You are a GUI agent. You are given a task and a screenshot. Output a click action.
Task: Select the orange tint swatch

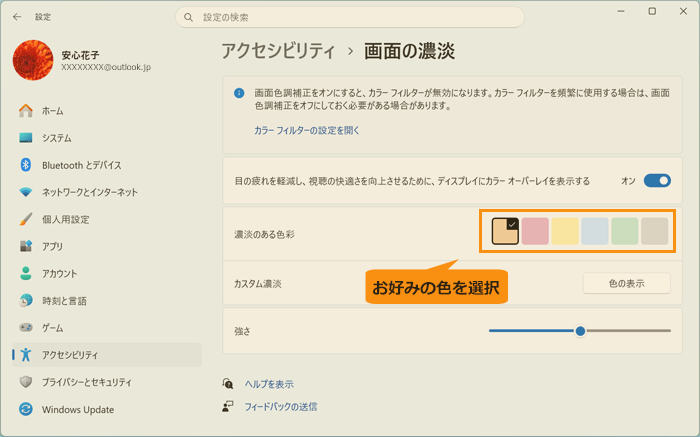505,231
